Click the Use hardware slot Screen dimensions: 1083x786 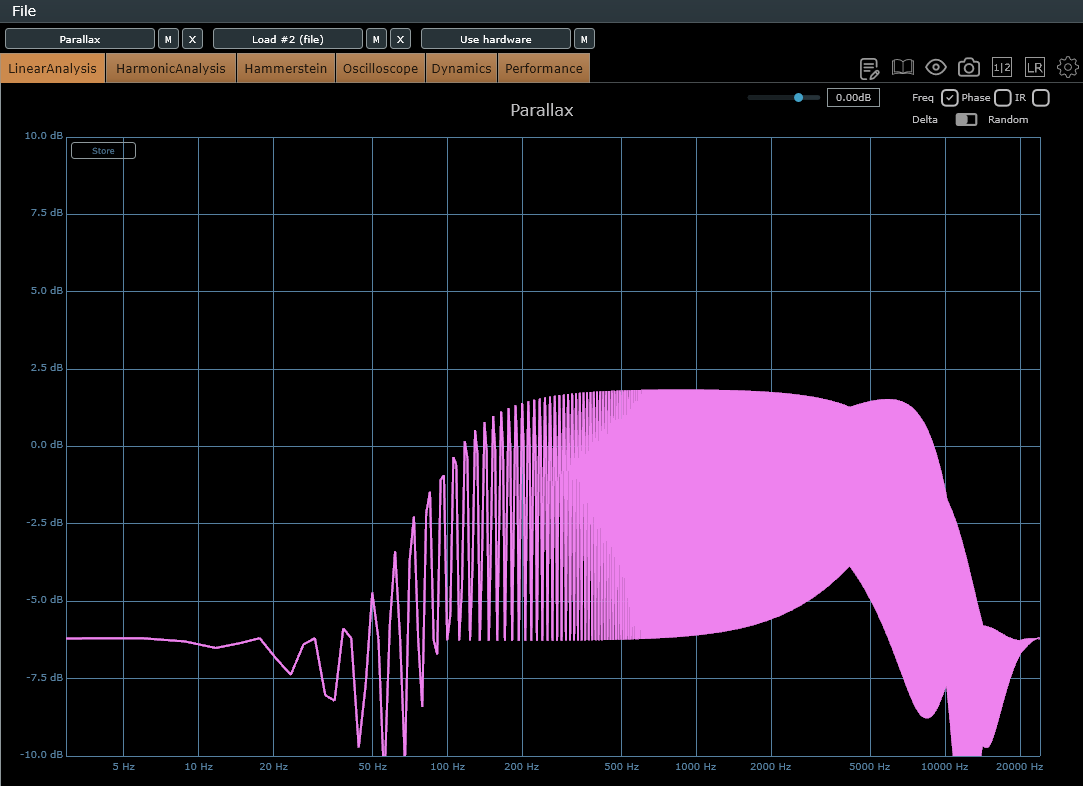pyautogui.click(x=496, y=39)
